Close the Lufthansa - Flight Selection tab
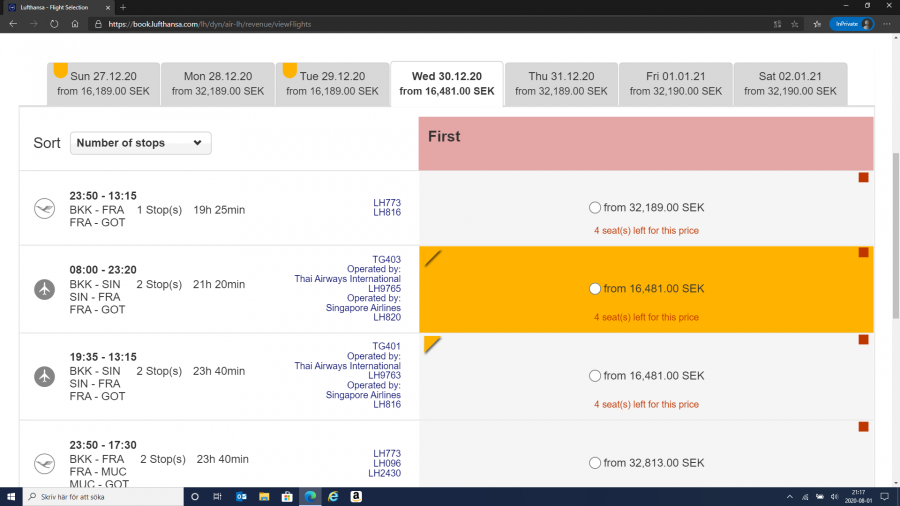 [107, 7]
